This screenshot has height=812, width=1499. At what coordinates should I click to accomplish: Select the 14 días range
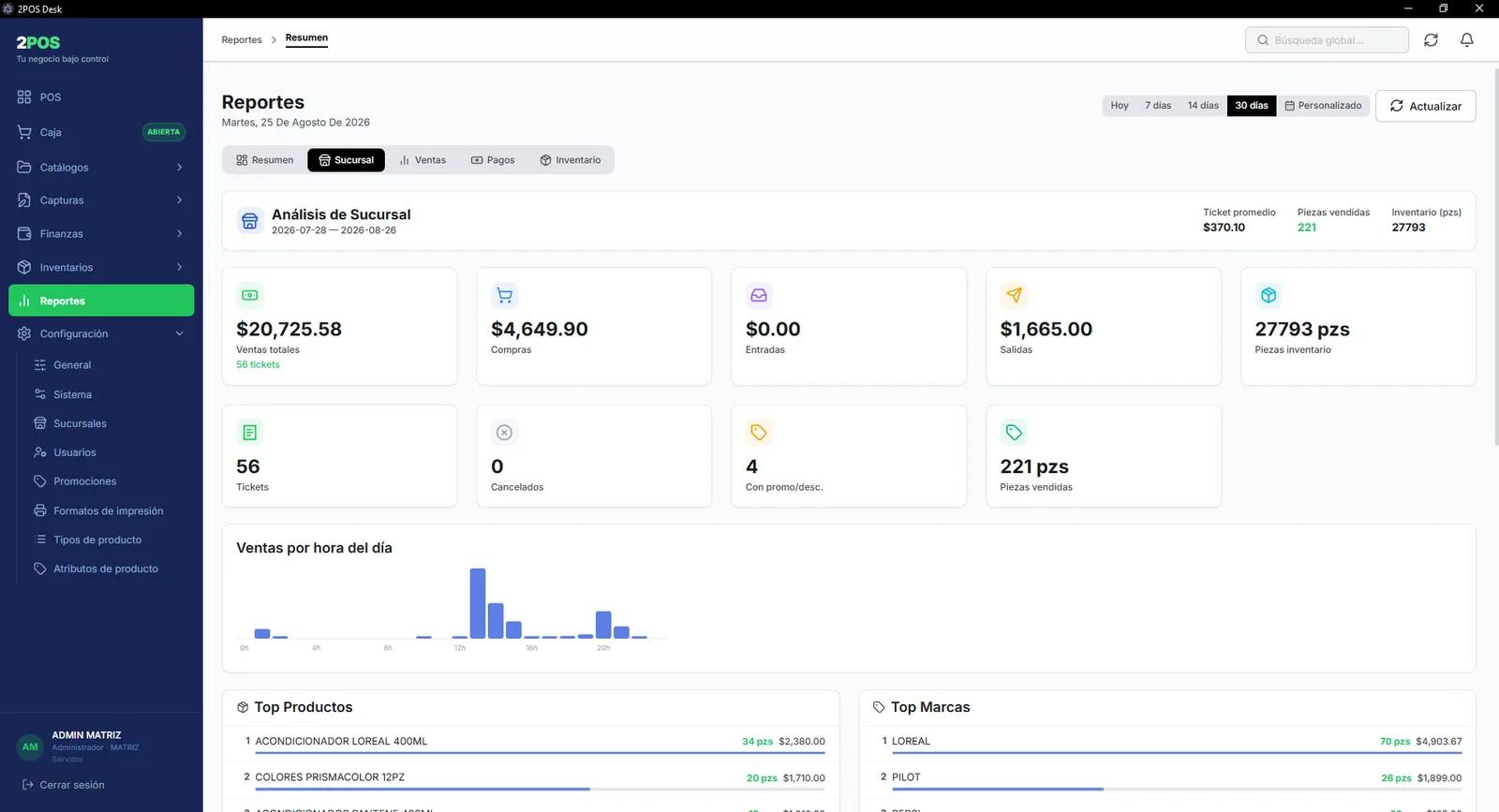pos(1203,106)
